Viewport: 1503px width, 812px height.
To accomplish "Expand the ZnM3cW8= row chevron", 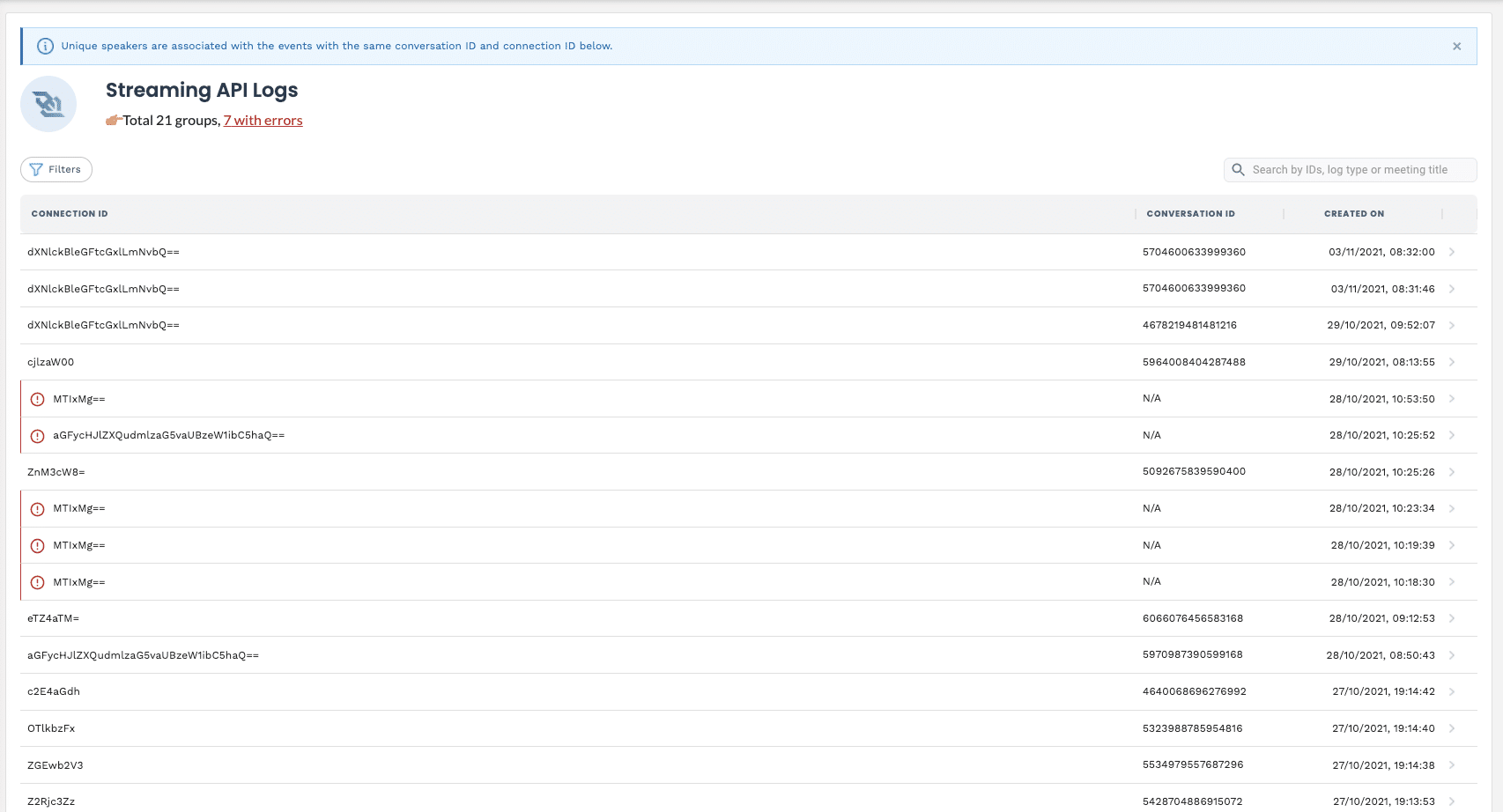I will coord(1451,472).
